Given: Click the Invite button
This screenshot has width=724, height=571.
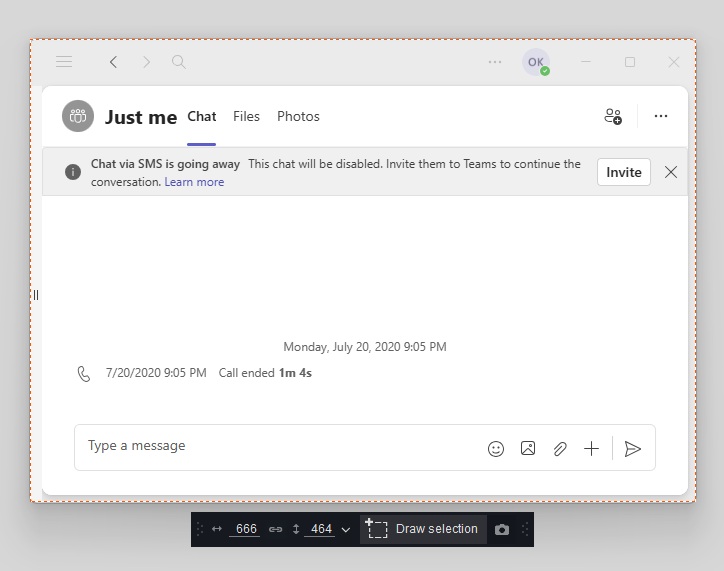Looking at the screenshot, I should coord(624,172).
